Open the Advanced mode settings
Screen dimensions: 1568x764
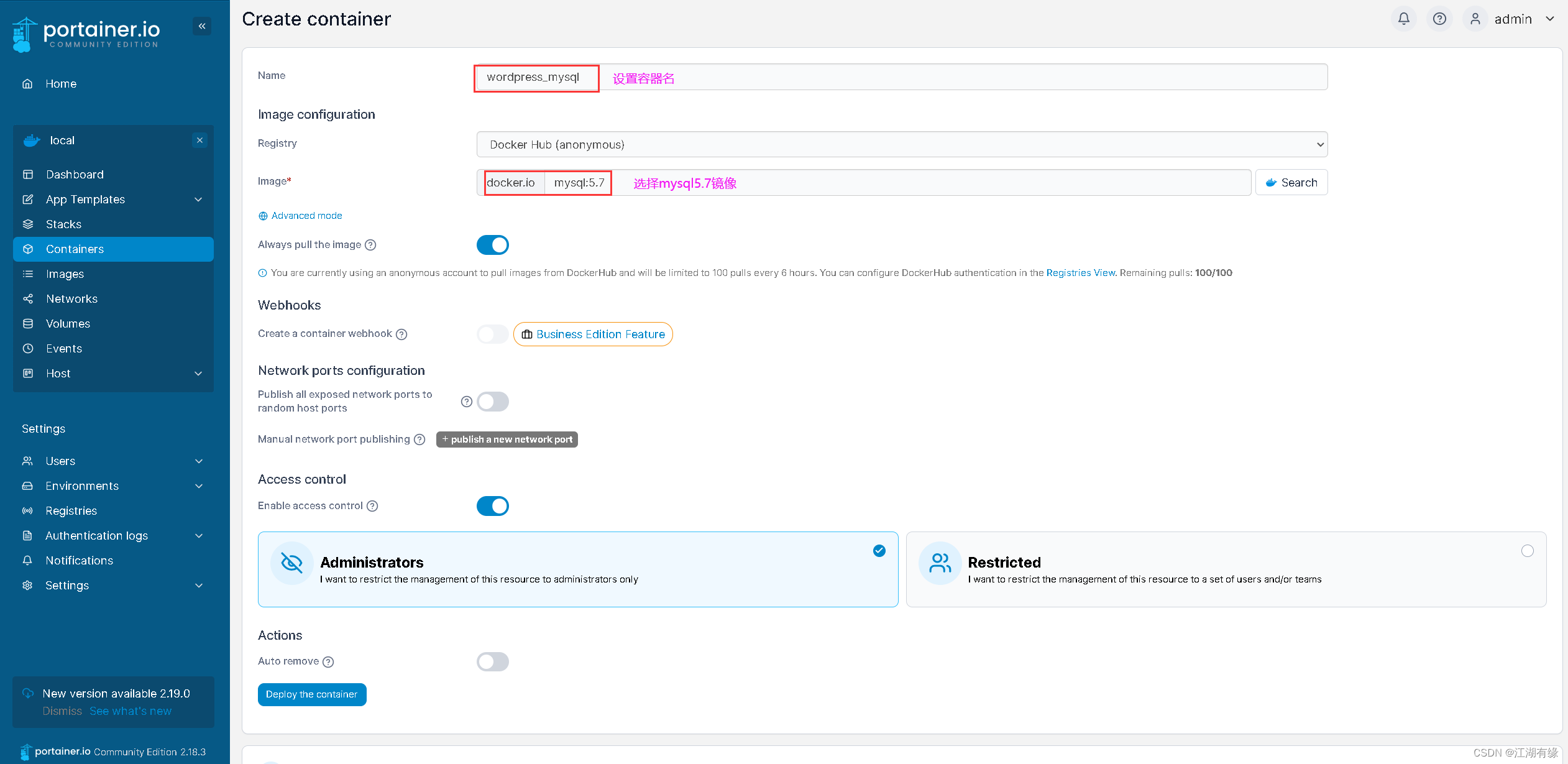(x=299, y=215)
